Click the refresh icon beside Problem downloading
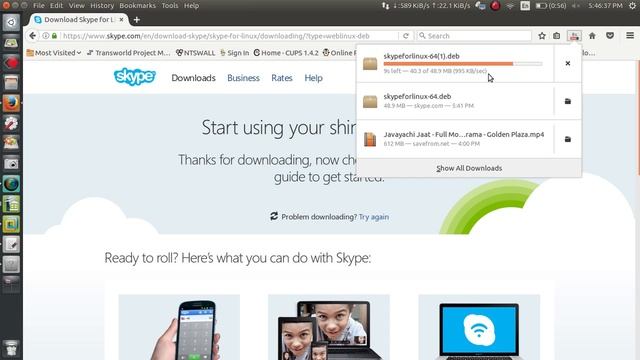 [274, 216]
